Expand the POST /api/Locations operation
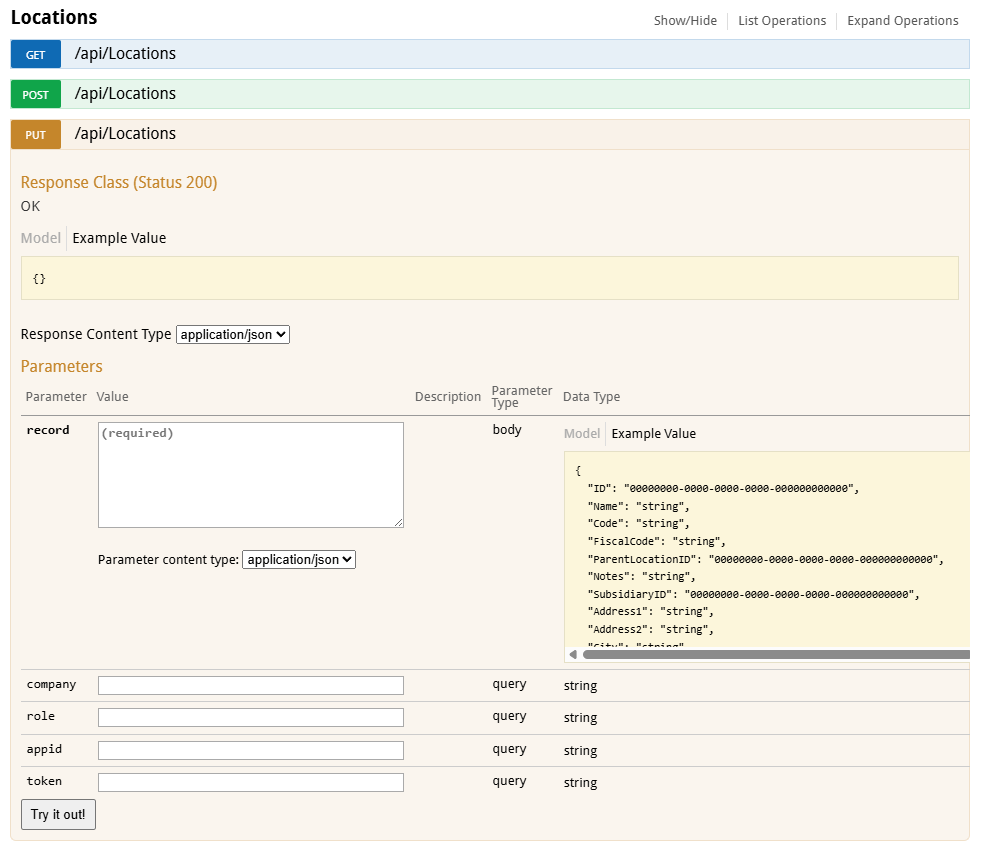The height and width of the screenshot is (853, 981). tap(125, 94)
